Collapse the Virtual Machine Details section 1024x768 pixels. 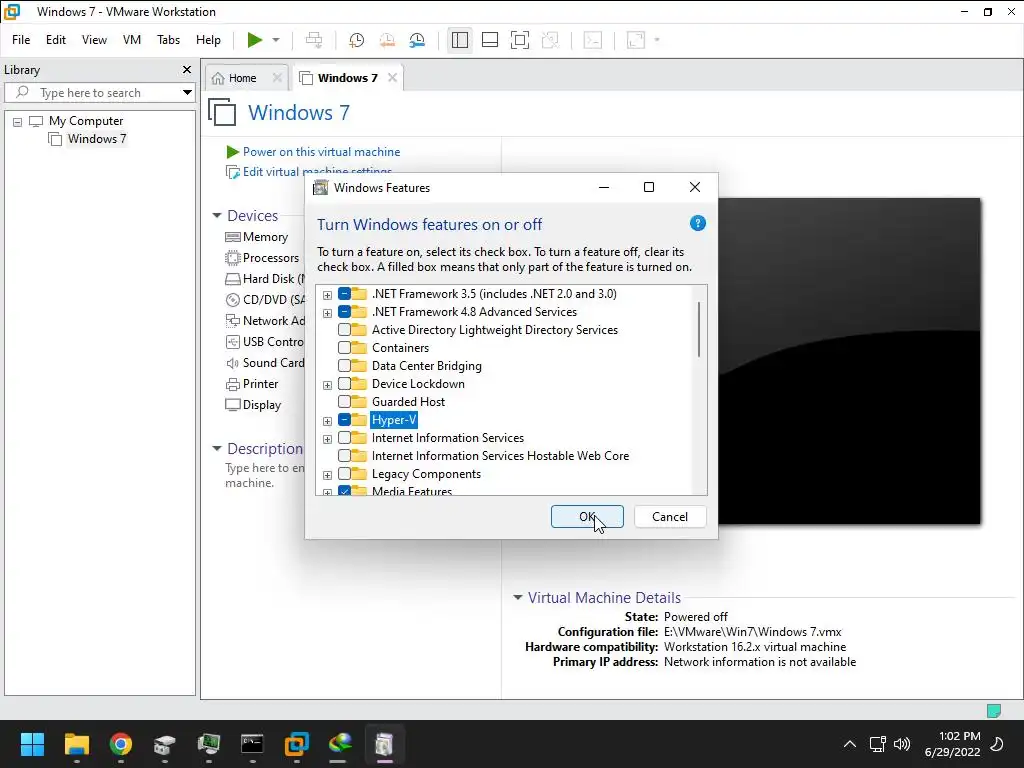518,598
